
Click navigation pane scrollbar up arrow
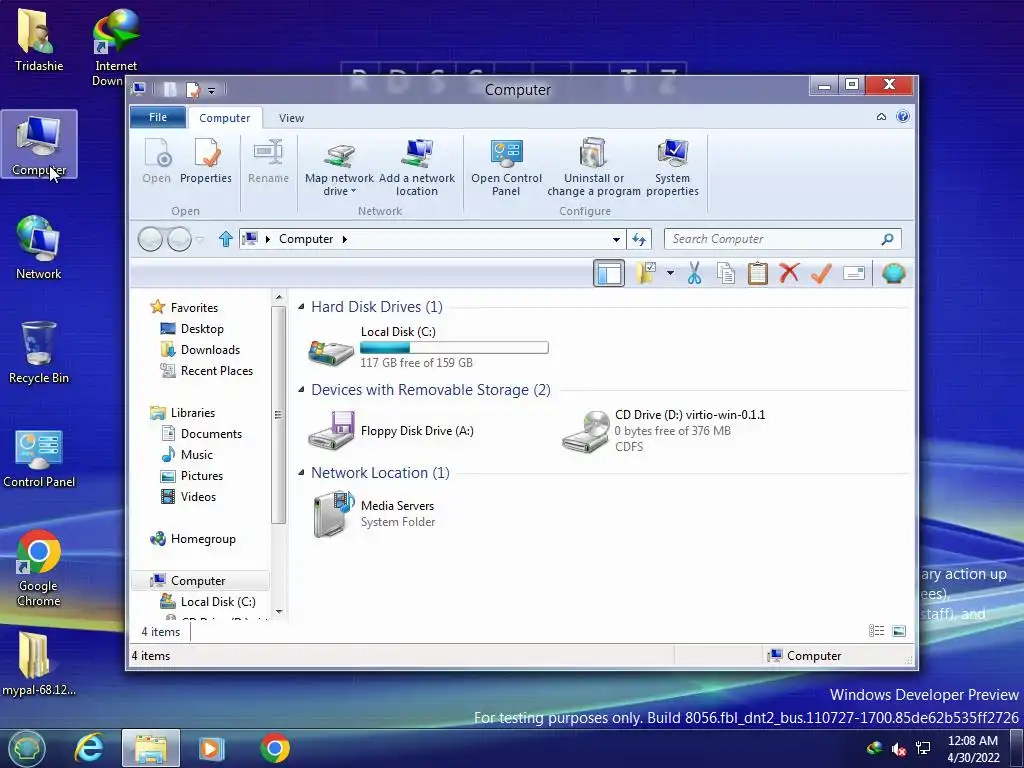click(x=279, y=297)
